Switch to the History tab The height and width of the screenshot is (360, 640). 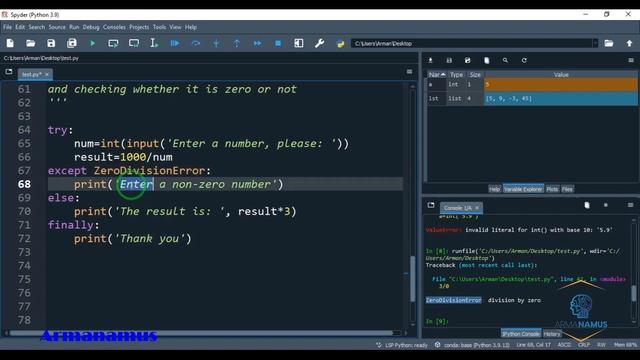(552, 334)
